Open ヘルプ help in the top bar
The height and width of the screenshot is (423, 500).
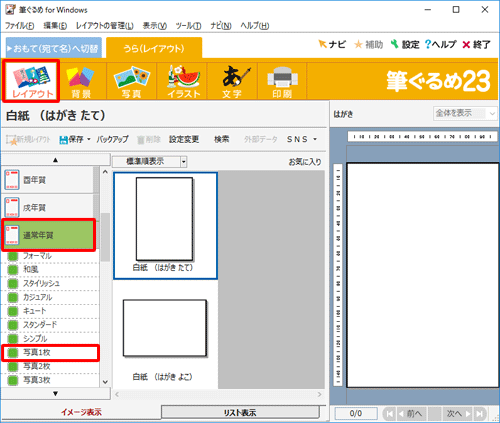point(440,44)
